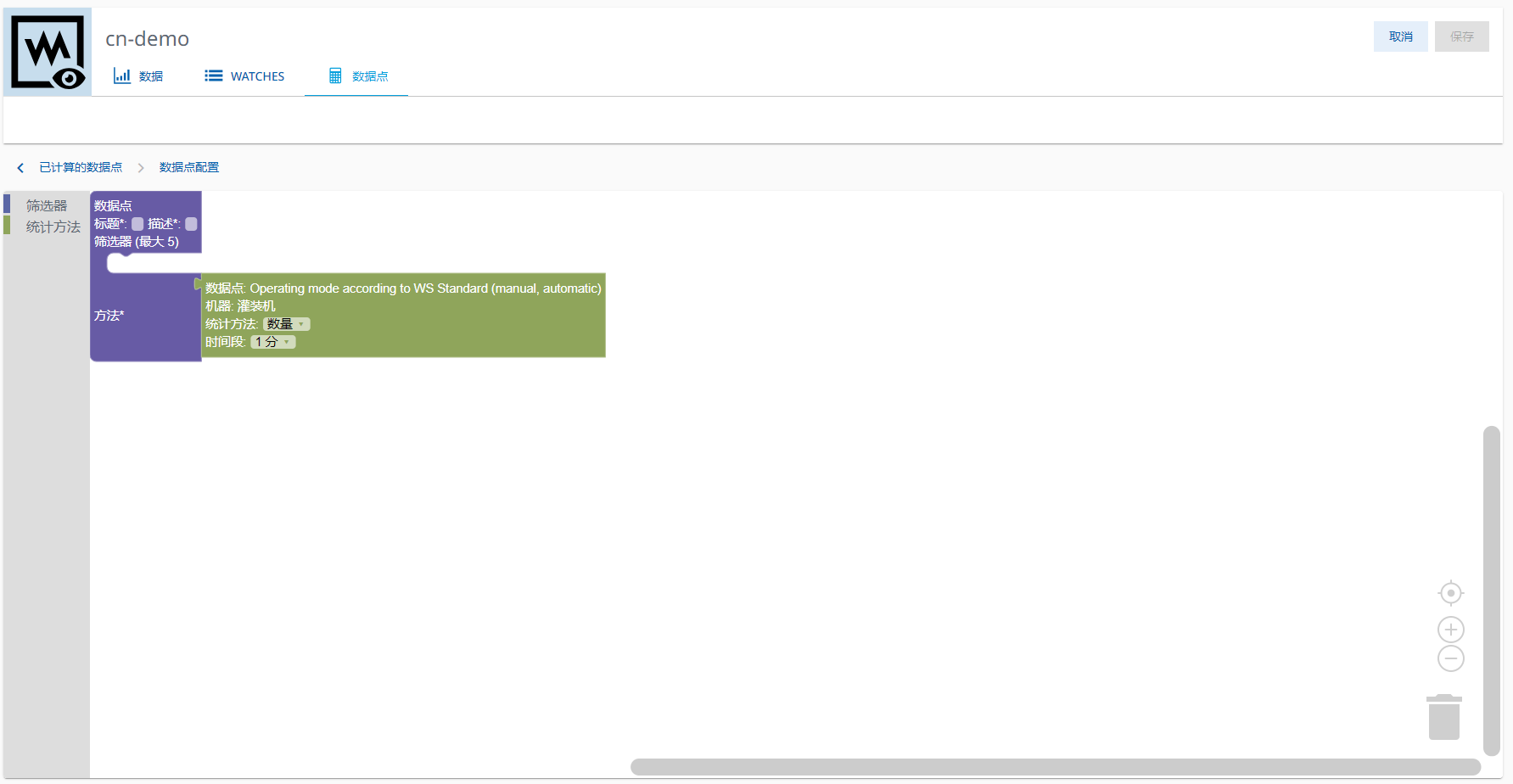Open the 筛选器 toolbox category
The image size is (1513, 784).
click(46, 205)
